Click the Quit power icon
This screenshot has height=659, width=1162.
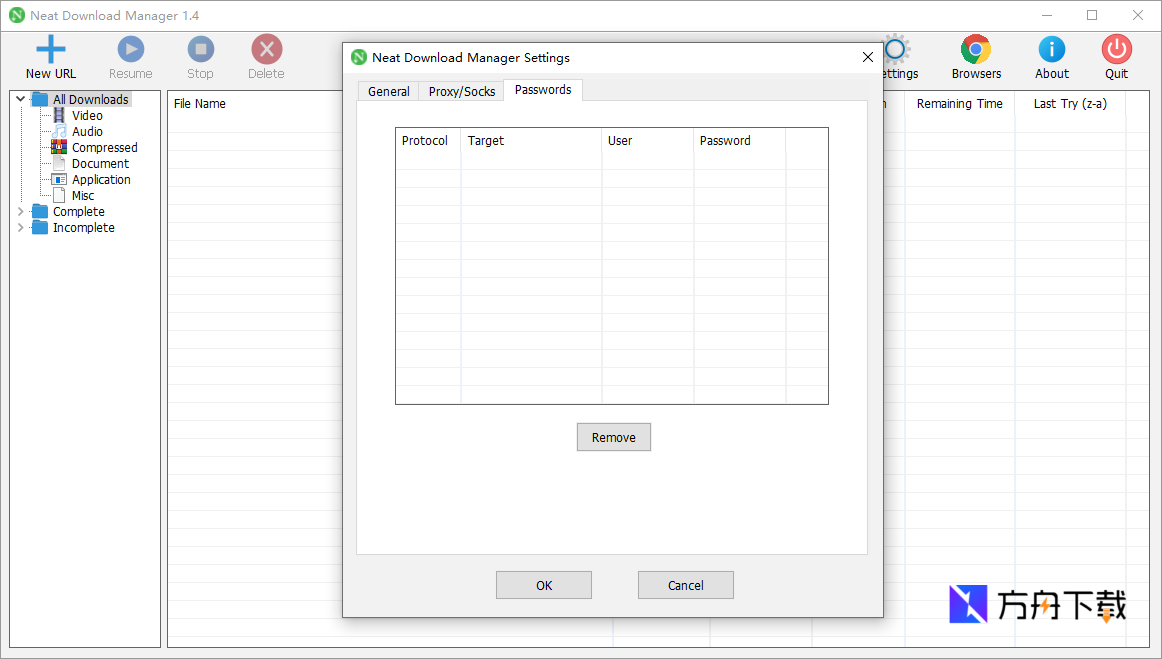pos(1116,48)
